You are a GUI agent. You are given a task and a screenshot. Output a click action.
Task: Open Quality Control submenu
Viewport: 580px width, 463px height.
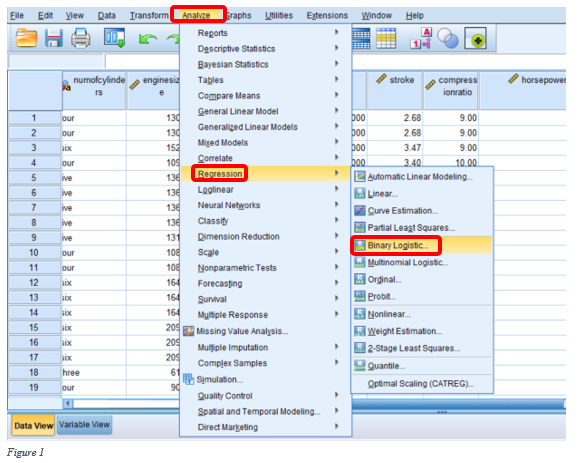point(266,396)
